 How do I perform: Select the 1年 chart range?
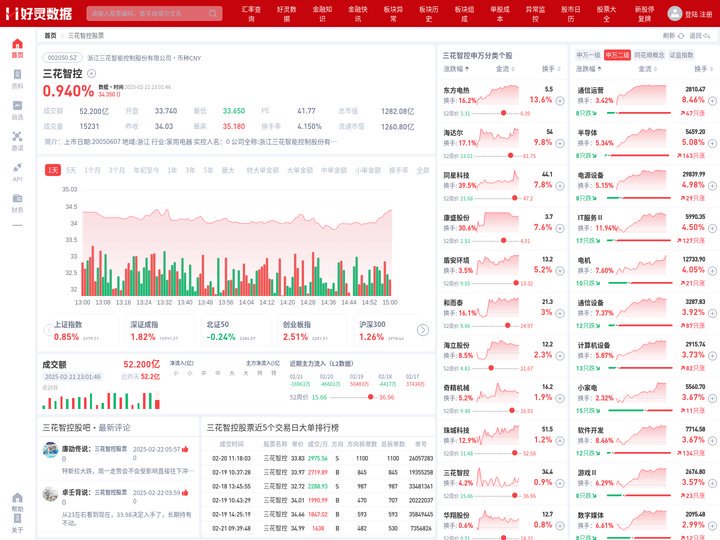click(172, 170)
